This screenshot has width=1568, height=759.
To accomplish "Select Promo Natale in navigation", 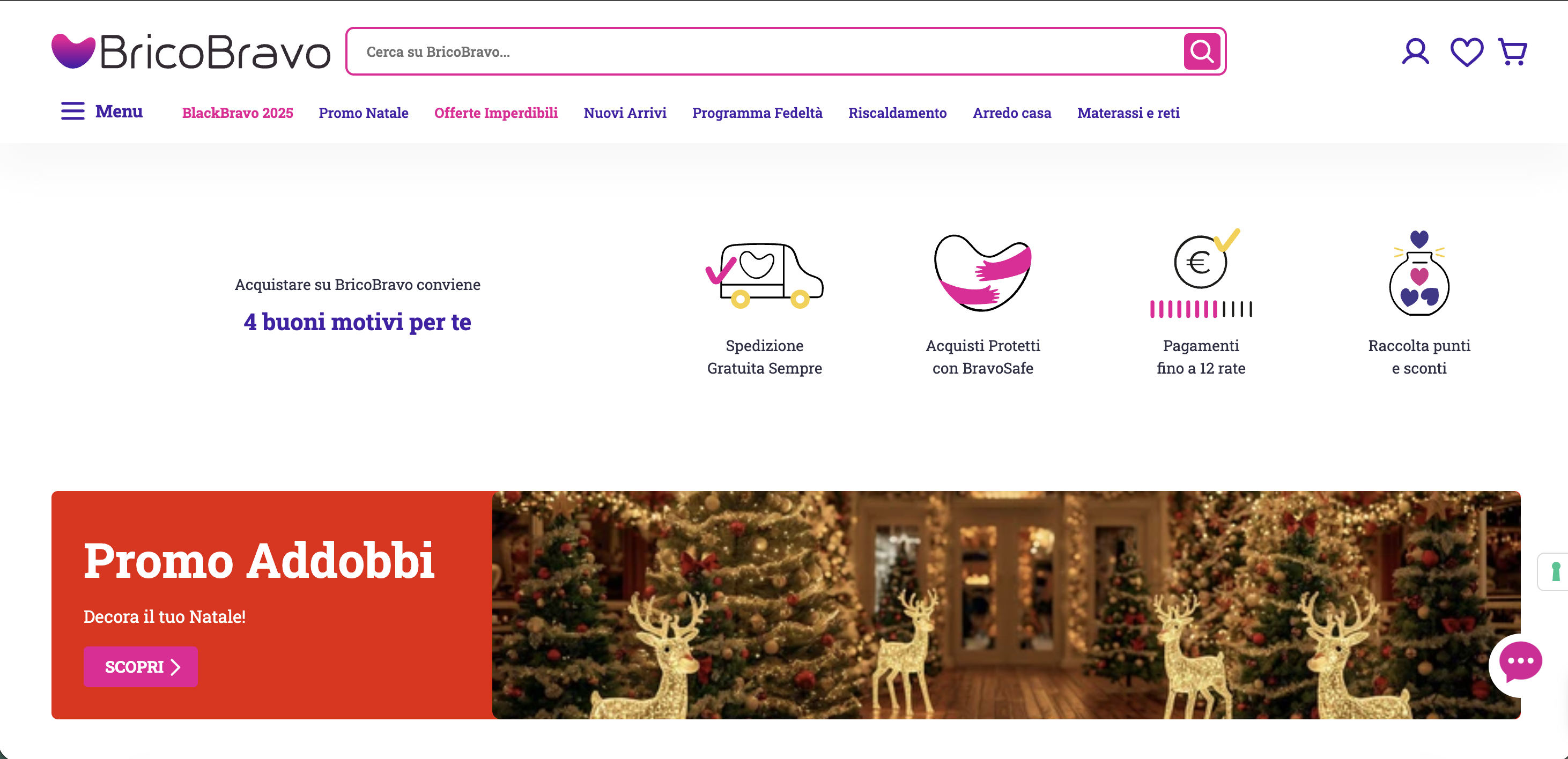I will point(364,113).
